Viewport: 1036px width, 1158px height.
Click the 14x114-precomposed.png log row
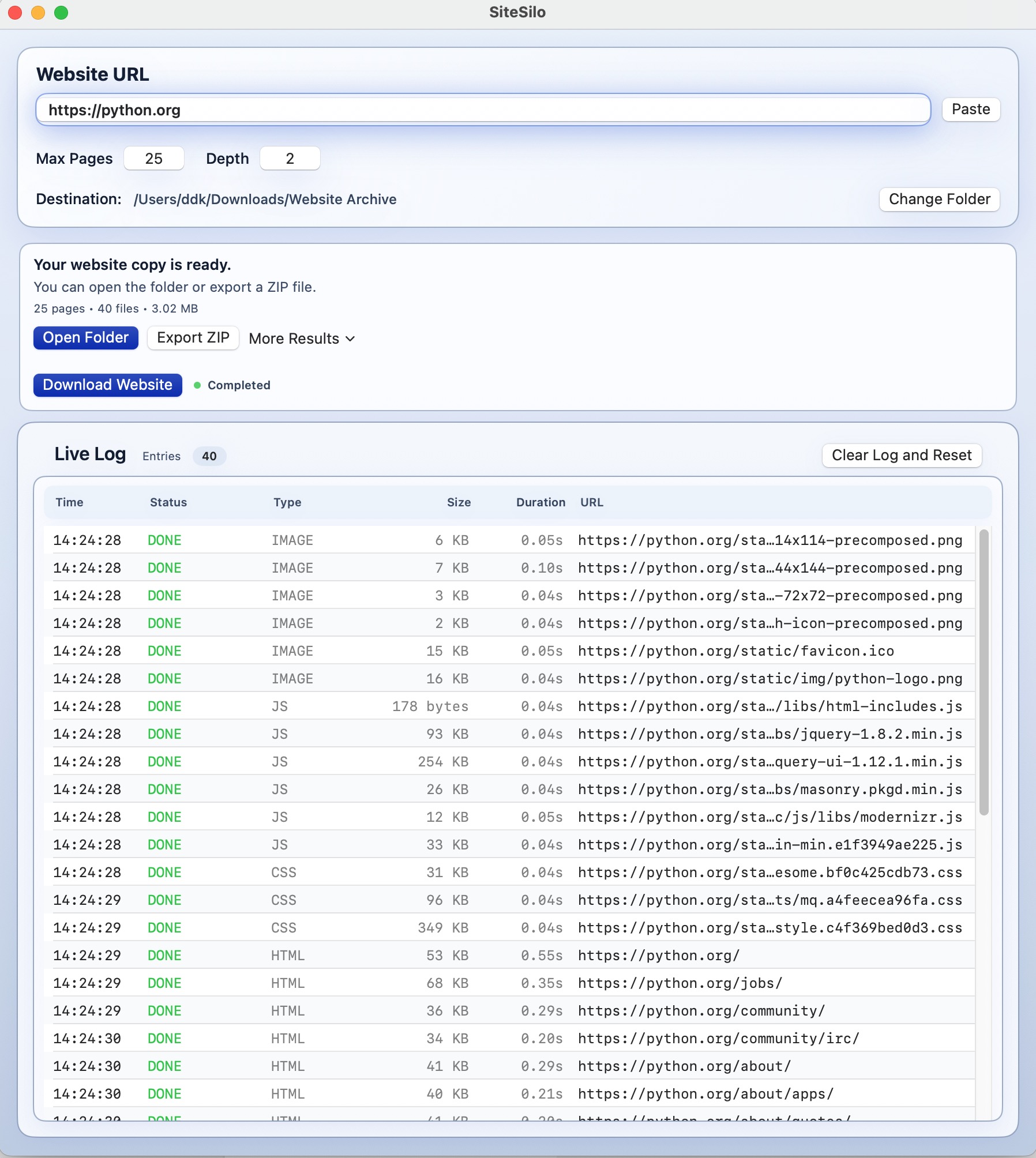click(509, 540)
